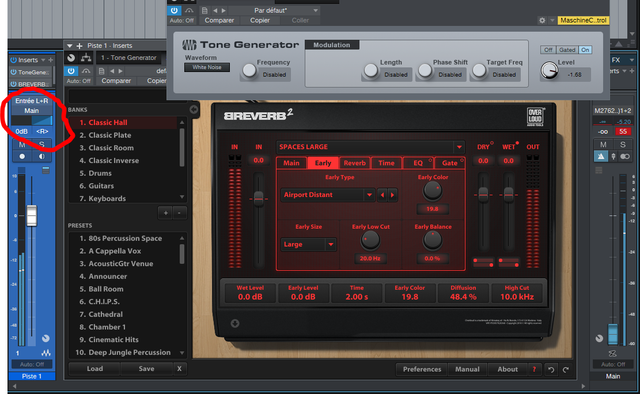
Task: Click plus icon beside Piste 1 - Inserts
Action: click(x=79, y=46)
